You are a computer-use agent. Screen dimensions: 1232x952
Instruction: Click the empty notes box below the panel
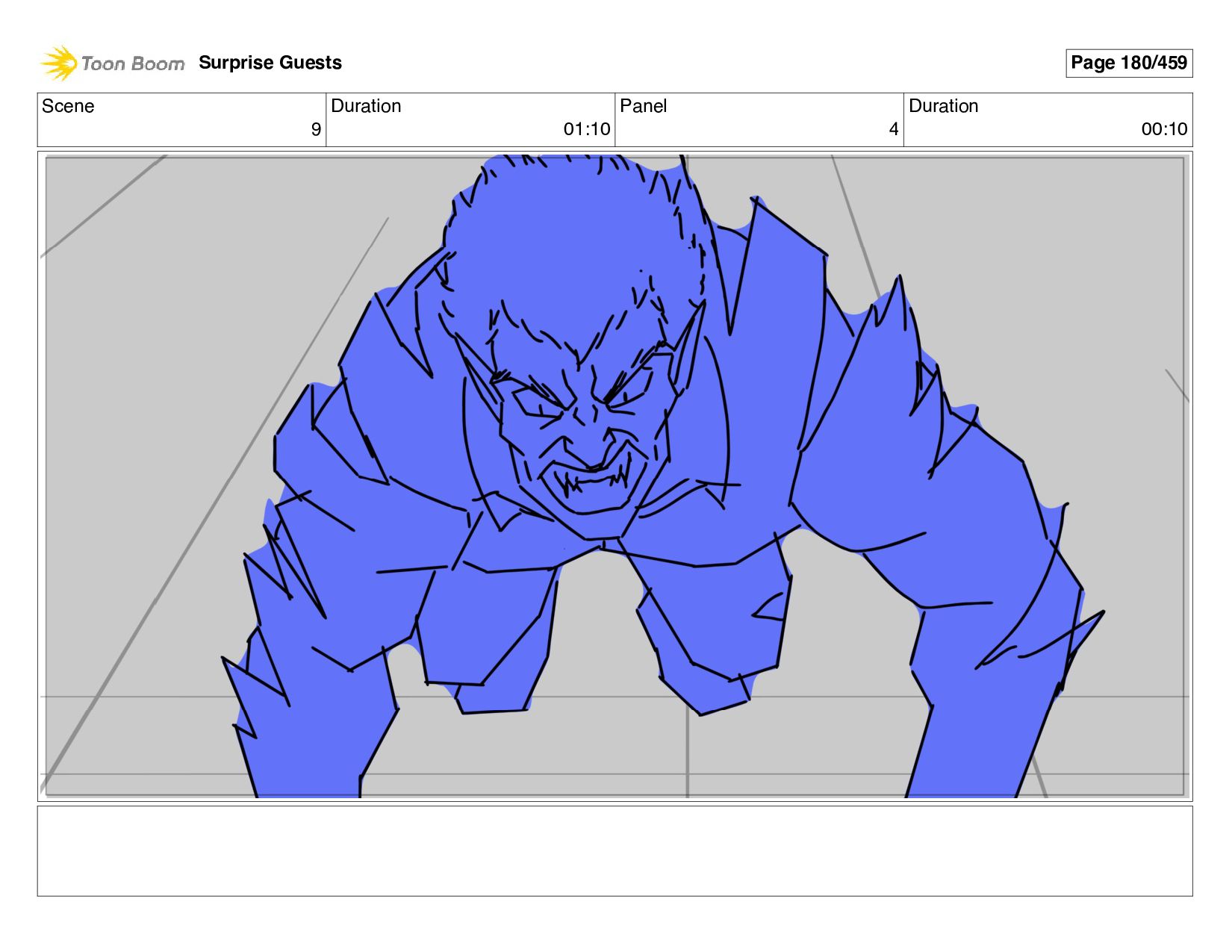(x=615, y=850)
